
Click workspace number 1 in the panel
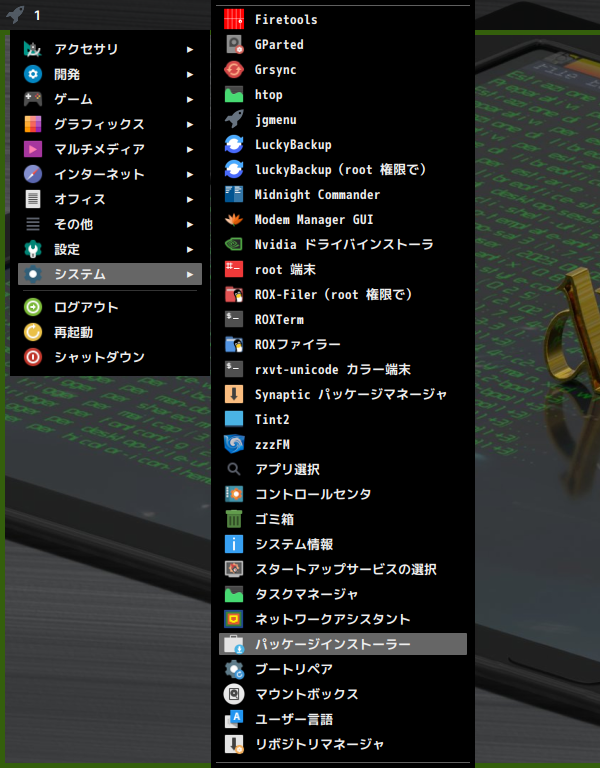[37, 16]
